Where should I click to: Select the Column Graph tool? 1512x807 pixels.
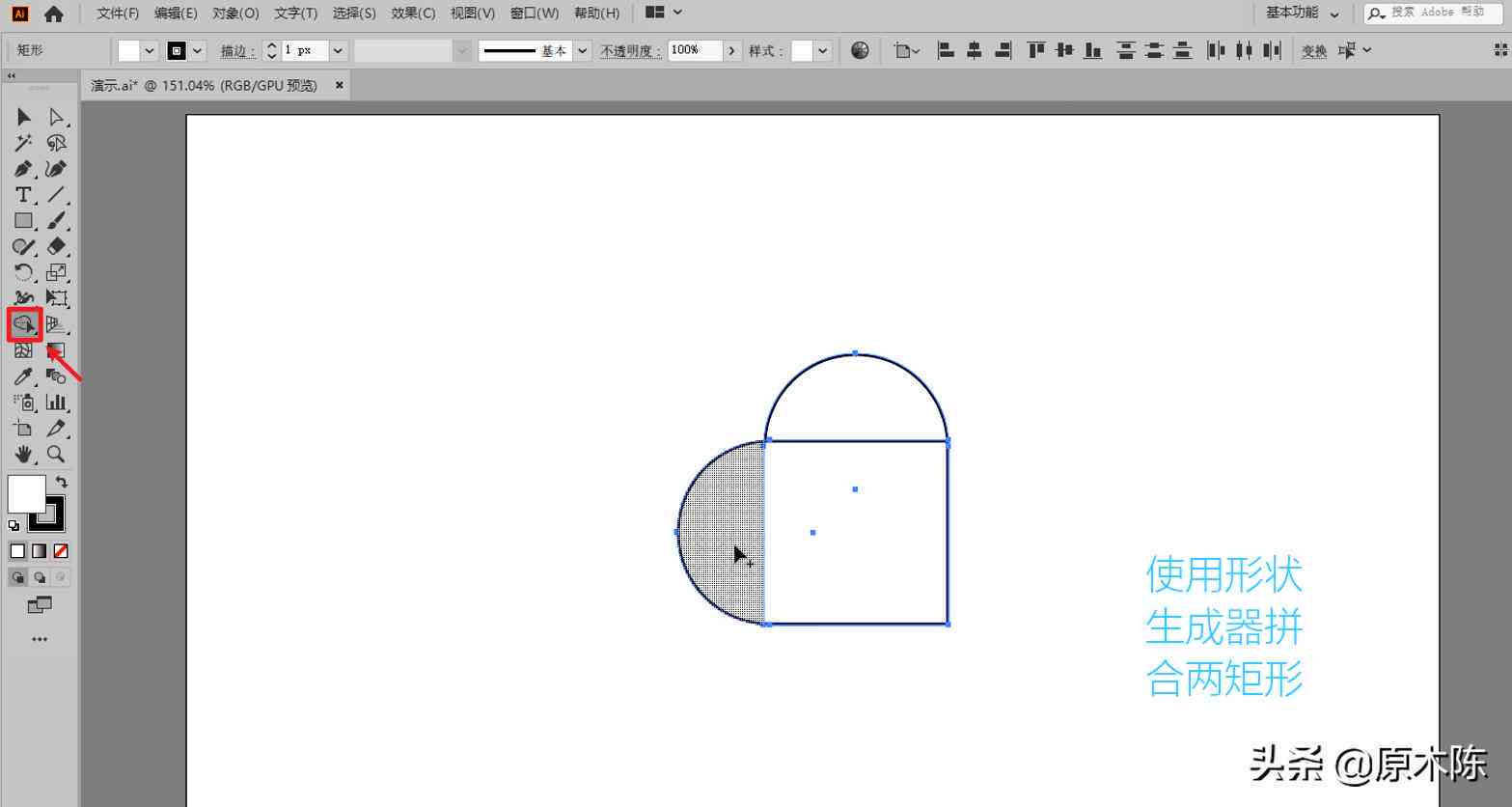57,403
